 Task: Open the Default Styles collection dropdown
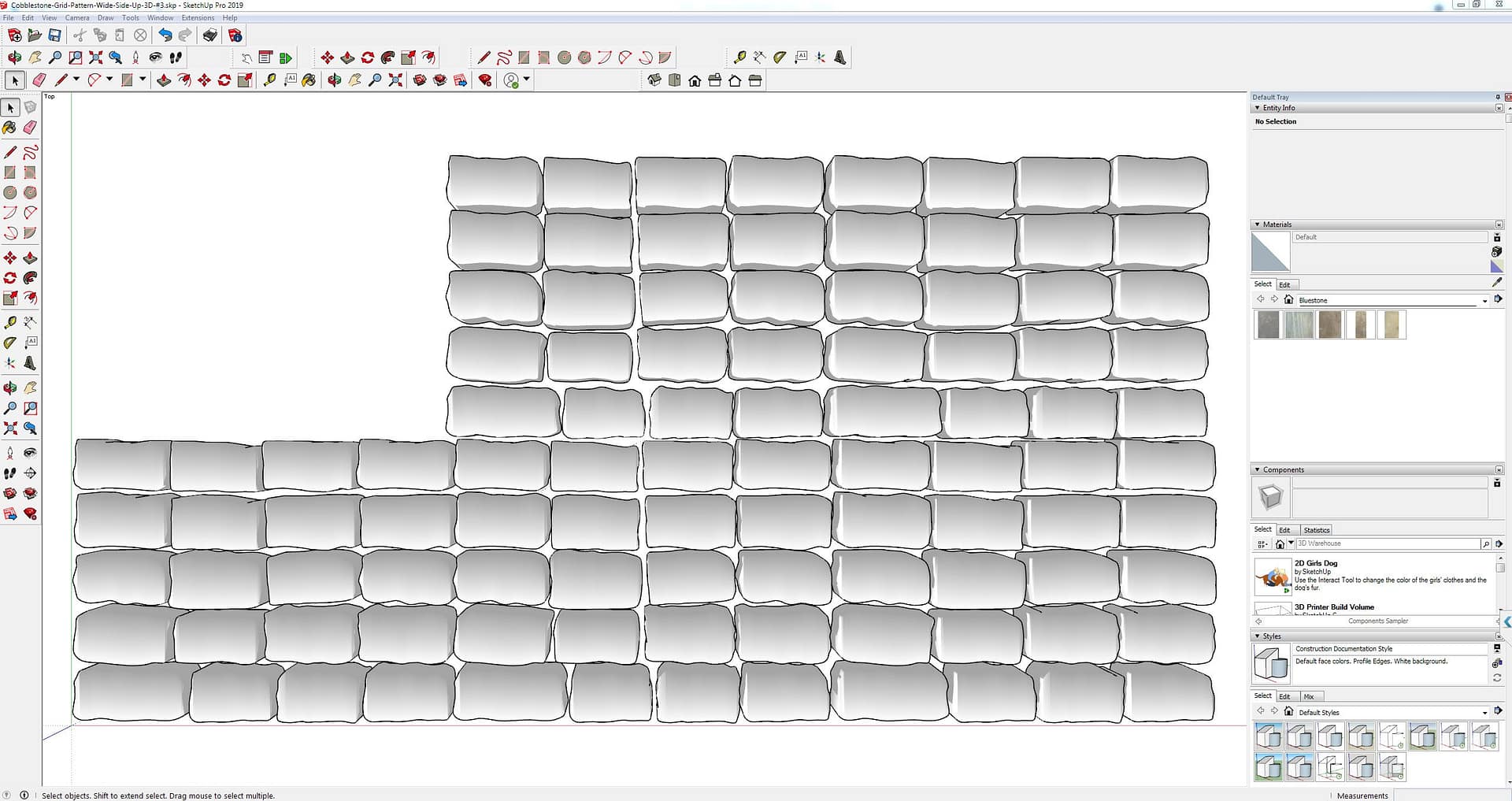click(1484, 713)
